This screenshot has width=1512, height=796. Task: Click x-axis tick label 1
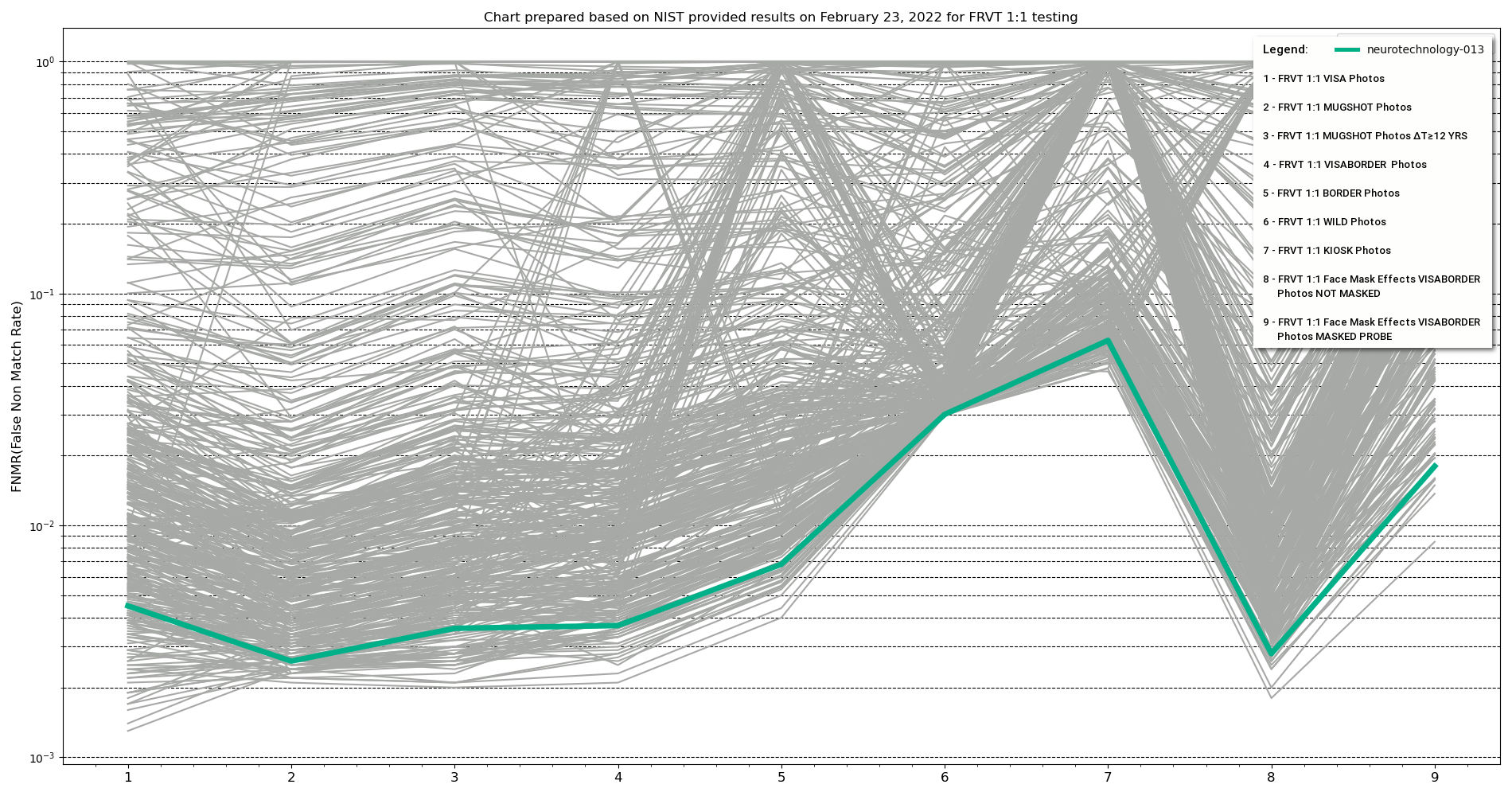click(127, 778)
